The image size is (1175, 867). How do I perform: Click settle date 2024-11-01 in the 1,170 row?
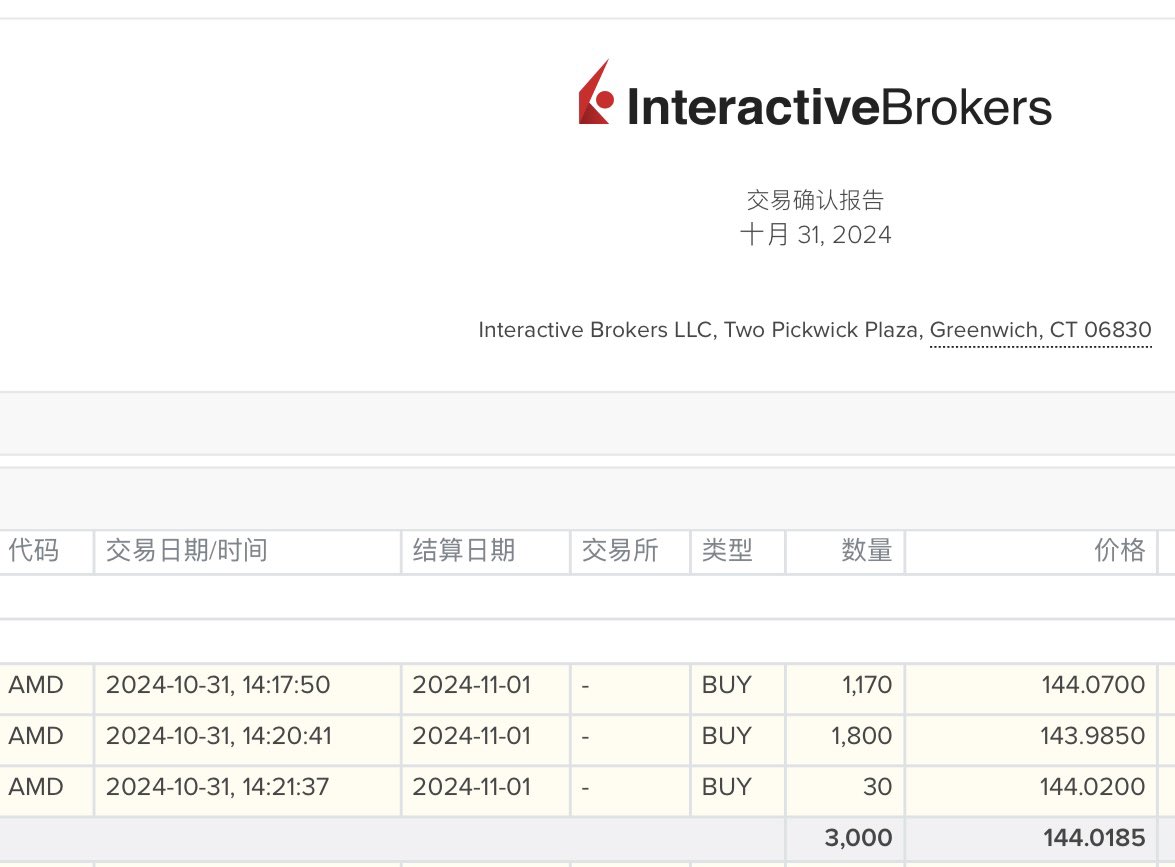471,685
